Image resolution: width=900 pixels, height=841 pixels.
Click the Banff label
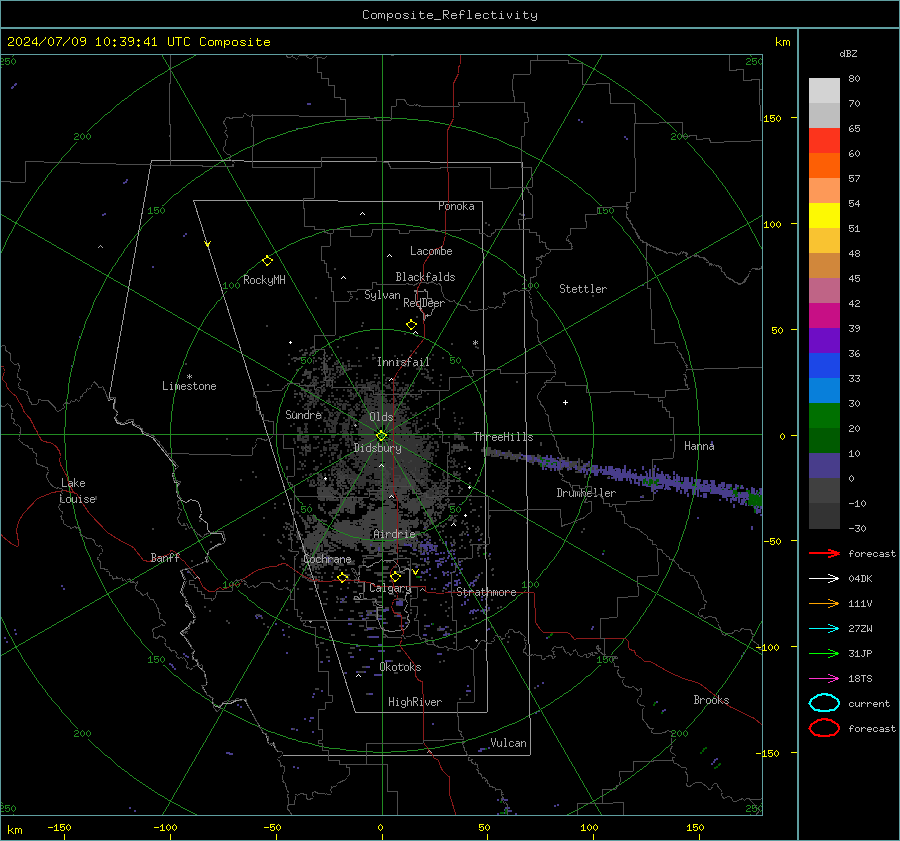165,558
